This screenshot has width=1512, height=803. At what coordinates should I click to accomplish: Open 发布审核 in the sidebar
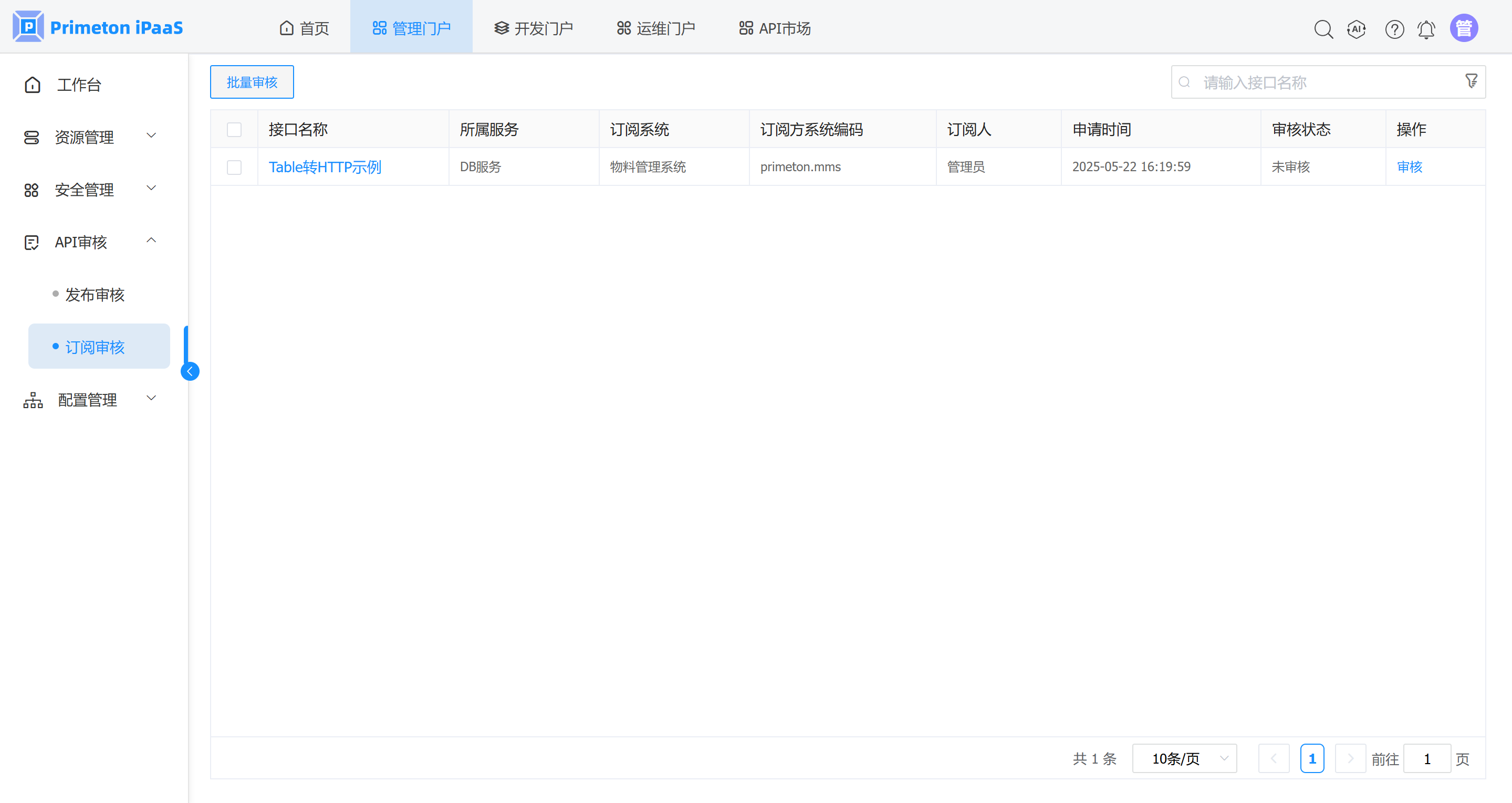pyautogui.click(x=95, y=294)
